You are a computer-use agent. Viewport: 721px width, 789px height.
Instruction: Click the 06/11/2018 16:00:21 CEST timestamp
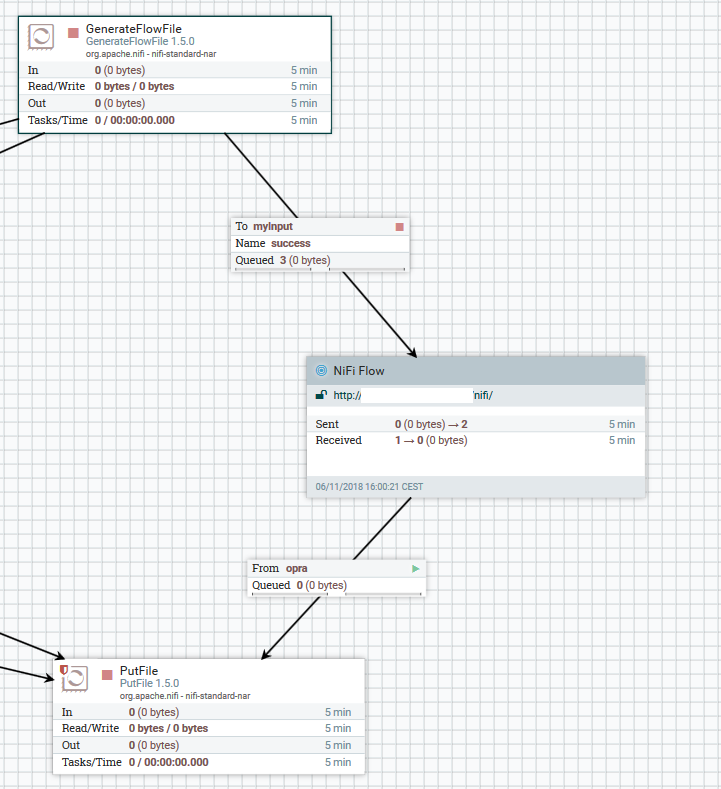pyautogui.click(x=369, y=487)
